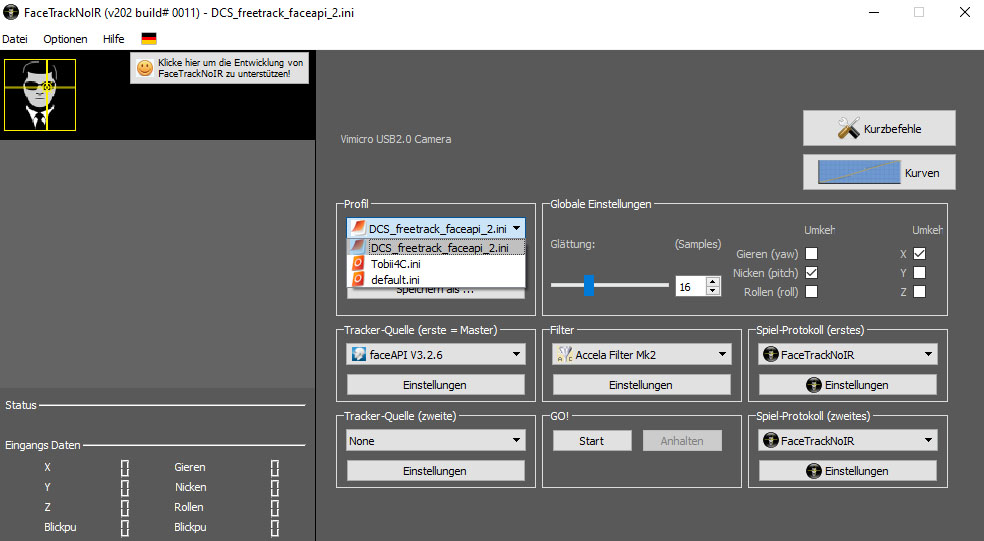Screen dimensions: 984x541
Task: Toggle X axis invert checkbox
Action: pos(919,254)
